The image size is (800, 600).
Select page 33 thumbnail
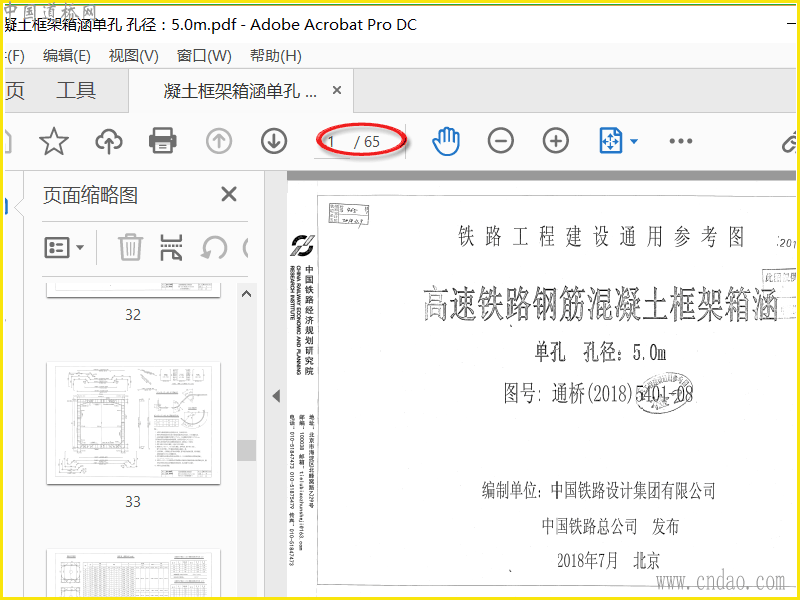pyautogui.click(x=133, y=423)
